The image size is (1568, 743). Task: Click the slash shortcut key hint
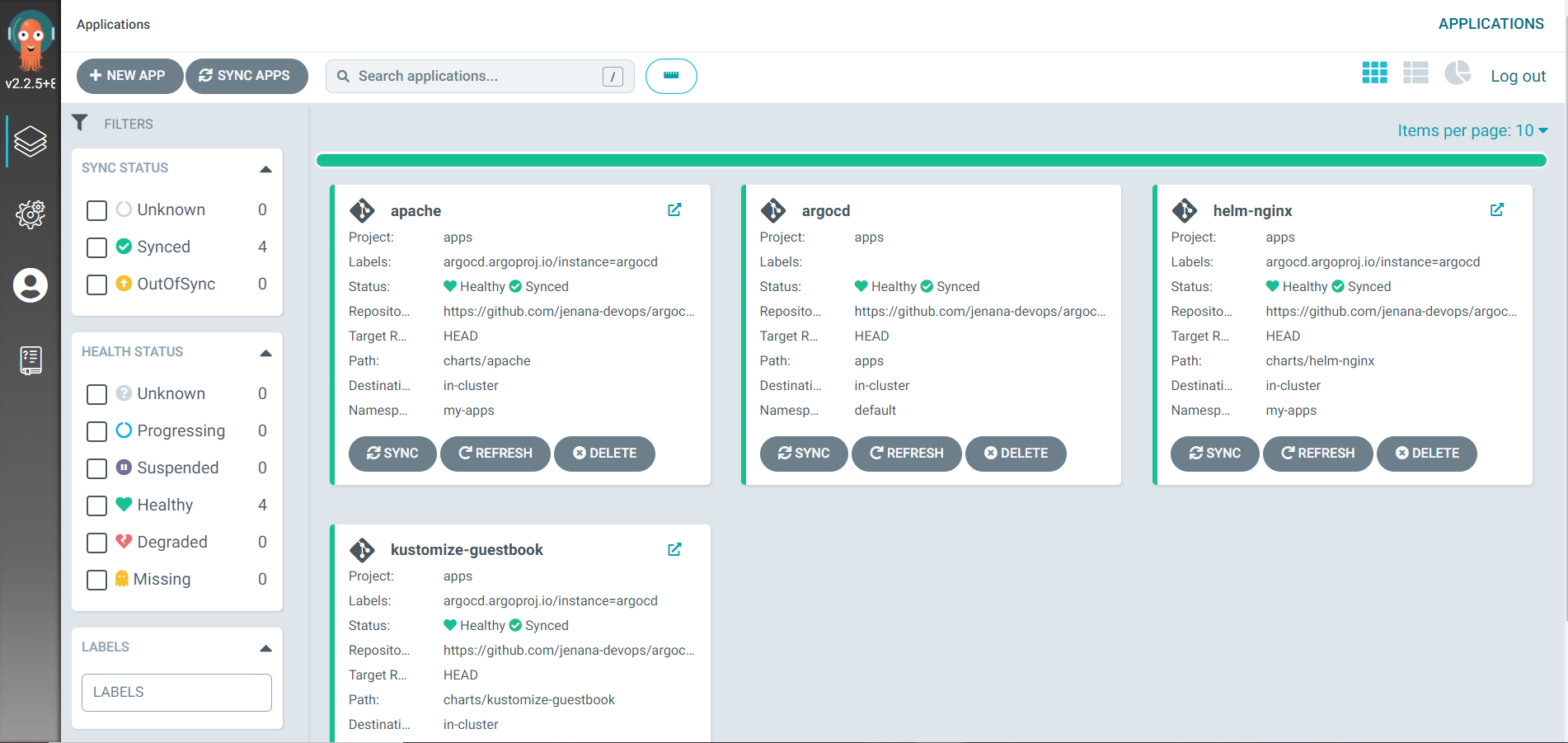tap(613, 77)
